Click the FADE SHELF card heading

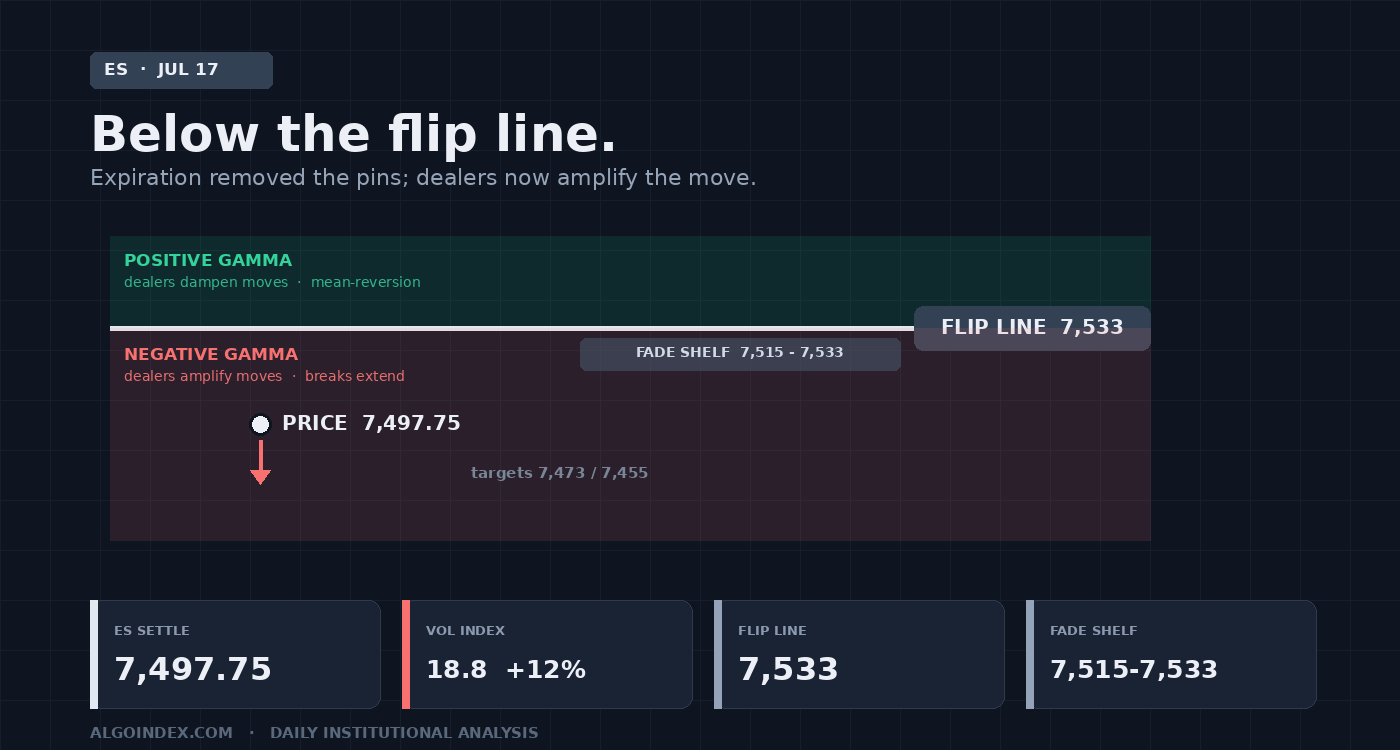click(1093, 631)
